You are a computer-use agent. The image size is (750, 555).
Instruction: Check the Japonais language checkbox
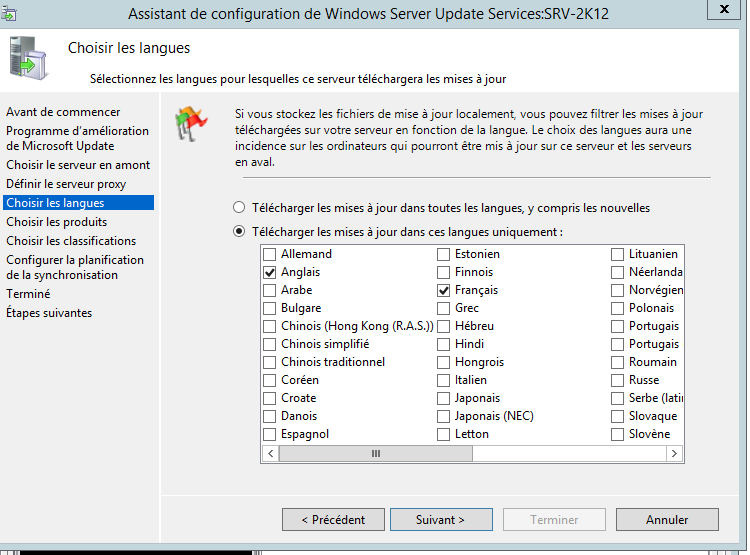pyautogui.click(x=443, y=398)
